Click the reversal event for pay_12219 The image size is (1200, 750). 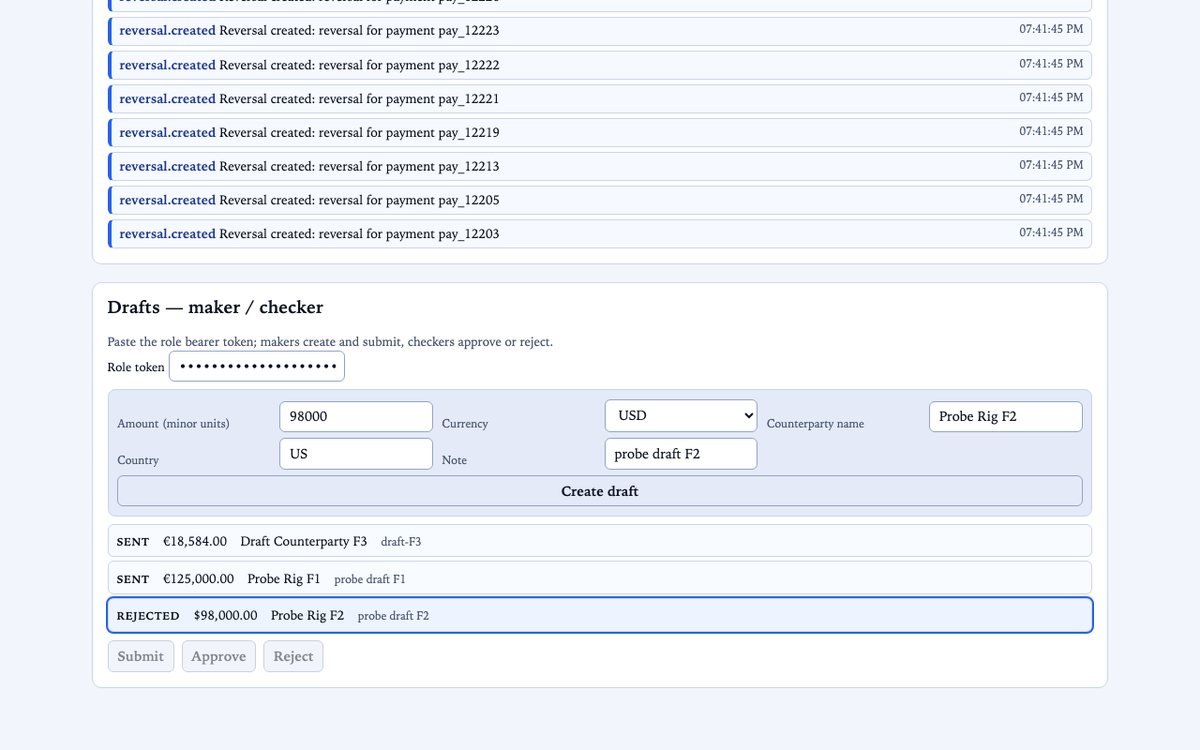pyautogui.click(x=600, y=132)
